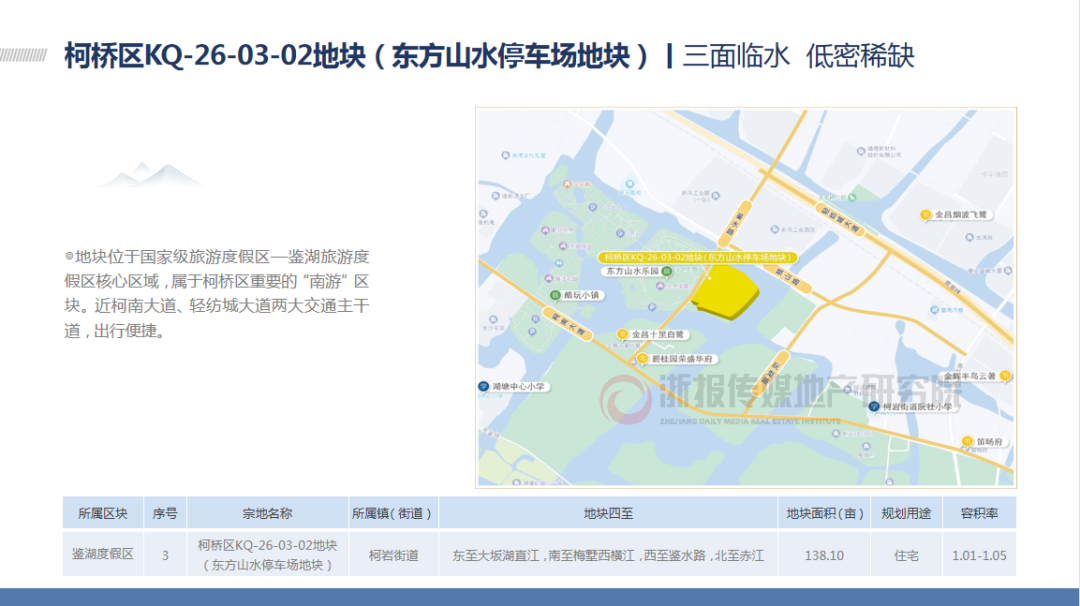Image resolution: width=1080 pixels, height=606 pixels.
Task: Click the 所属区块 table column header
Action: (102, 513)
